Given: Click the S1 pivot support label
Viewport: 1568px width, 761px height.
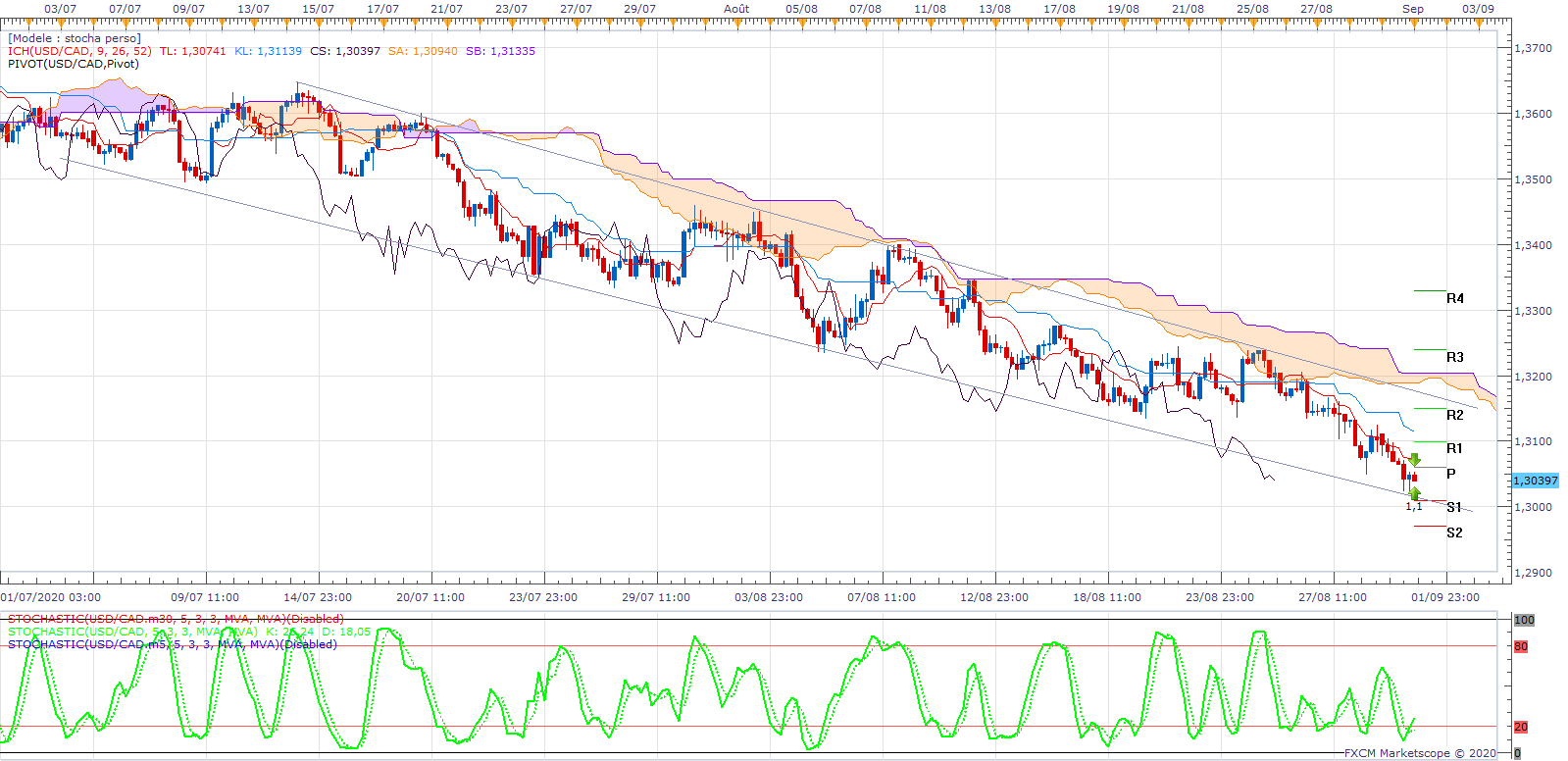Looking at the screenshot, I should click(x=1454, y=507).
